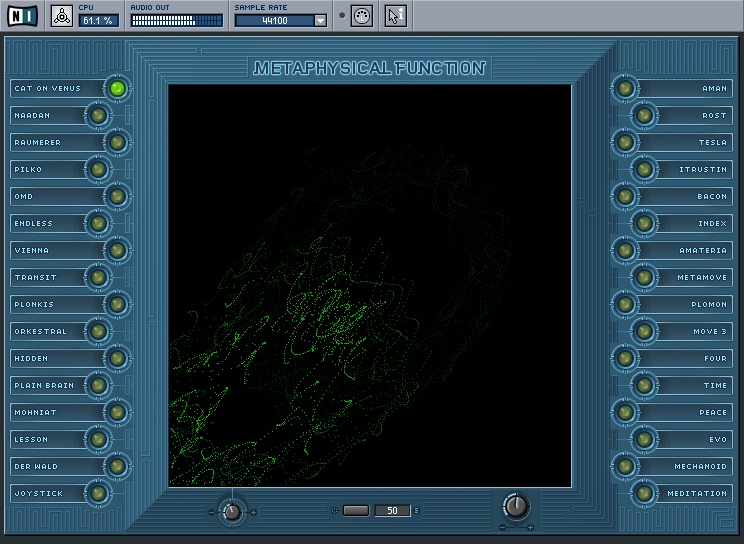Image resolution: width=744 pixels, height=544 pixels.
Task: Toggle the info hints pointer icon
Action: (x=396, y=16)
